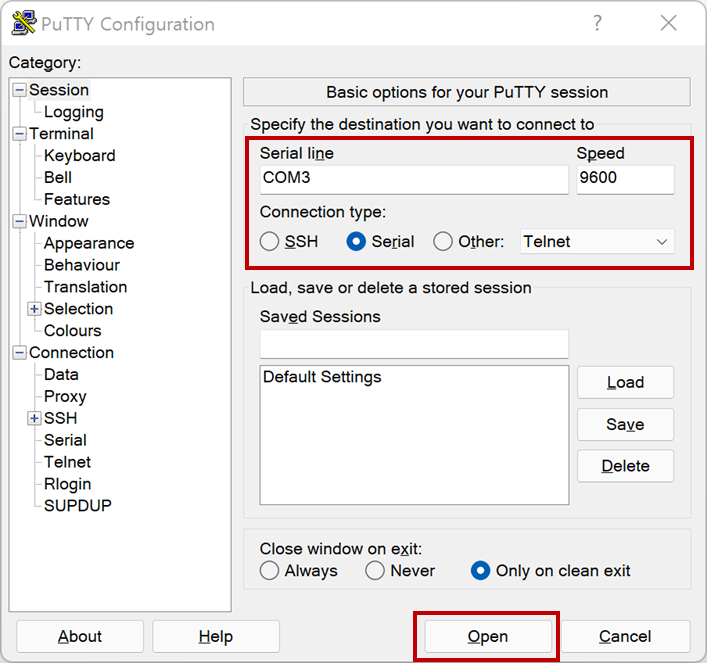Select the Session category
Viewport: 707px width, 663px height.
(59, 90)
